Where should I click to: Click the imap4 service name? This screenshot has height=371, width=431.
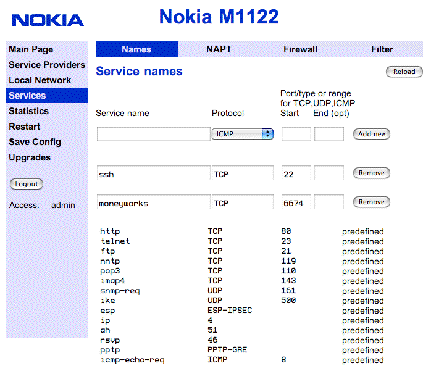pyautogui.click(x=113, y=281)
